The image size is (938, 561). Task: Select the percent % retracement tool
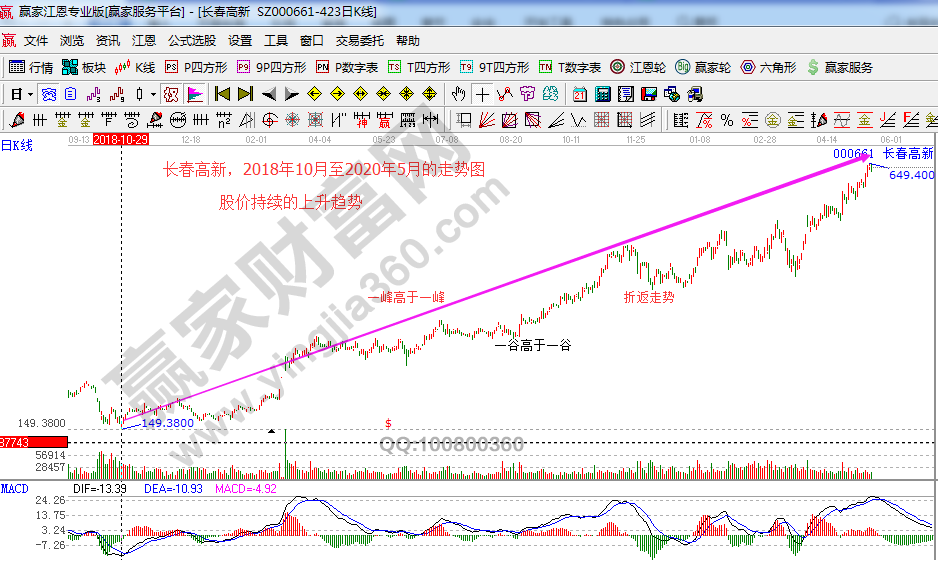727,120
